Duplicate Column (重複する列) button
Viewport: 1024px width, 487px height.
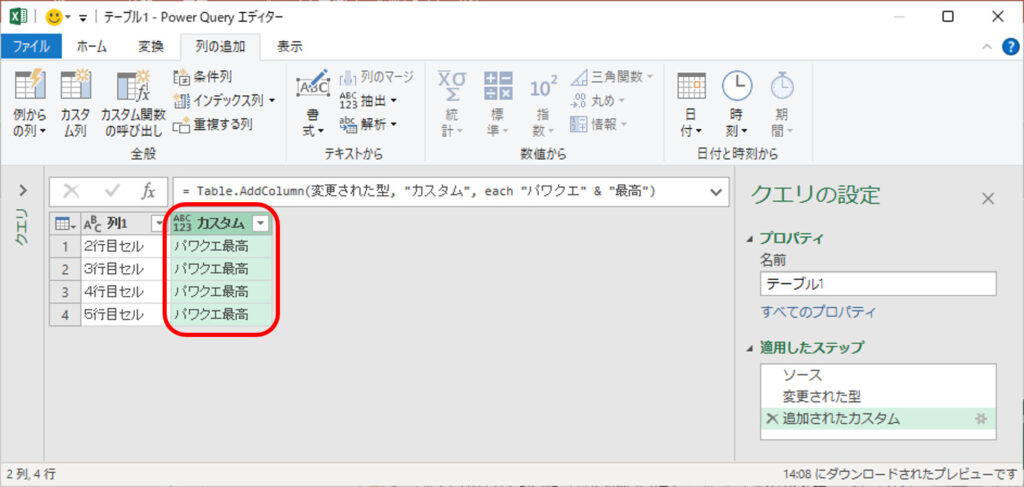pyautogui.click(x=213, y=124)
